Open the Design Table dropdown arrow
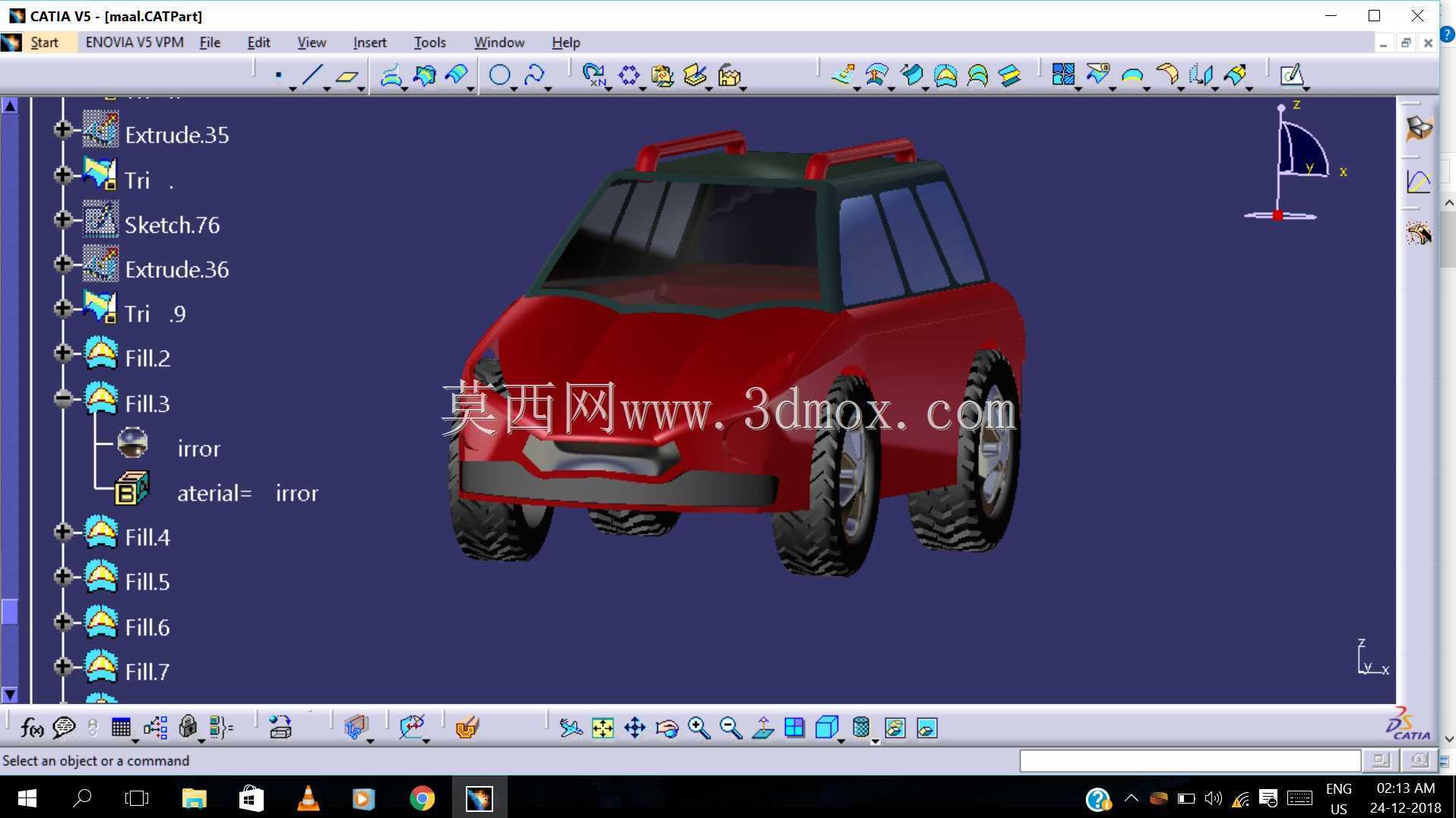Screen dimensions: 1456x818 tap(135, 740)
